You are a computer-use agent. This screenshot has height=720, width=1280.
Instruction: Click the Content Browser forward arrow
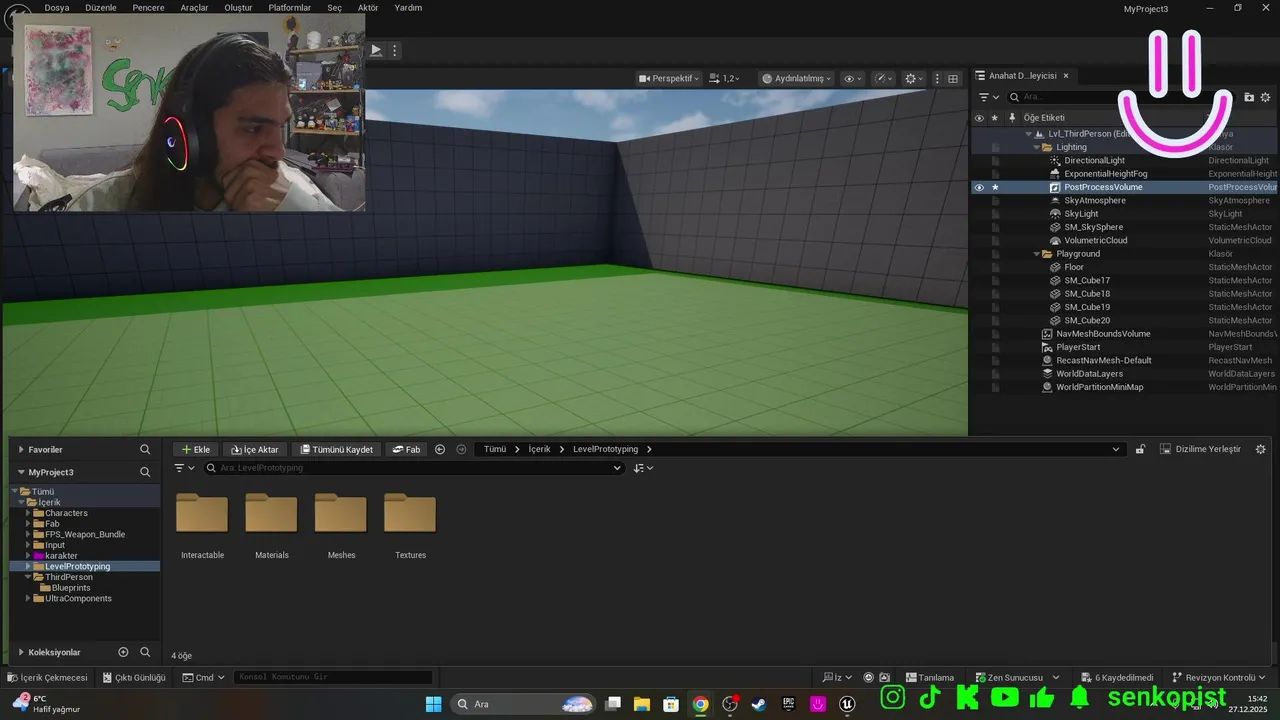461,449
